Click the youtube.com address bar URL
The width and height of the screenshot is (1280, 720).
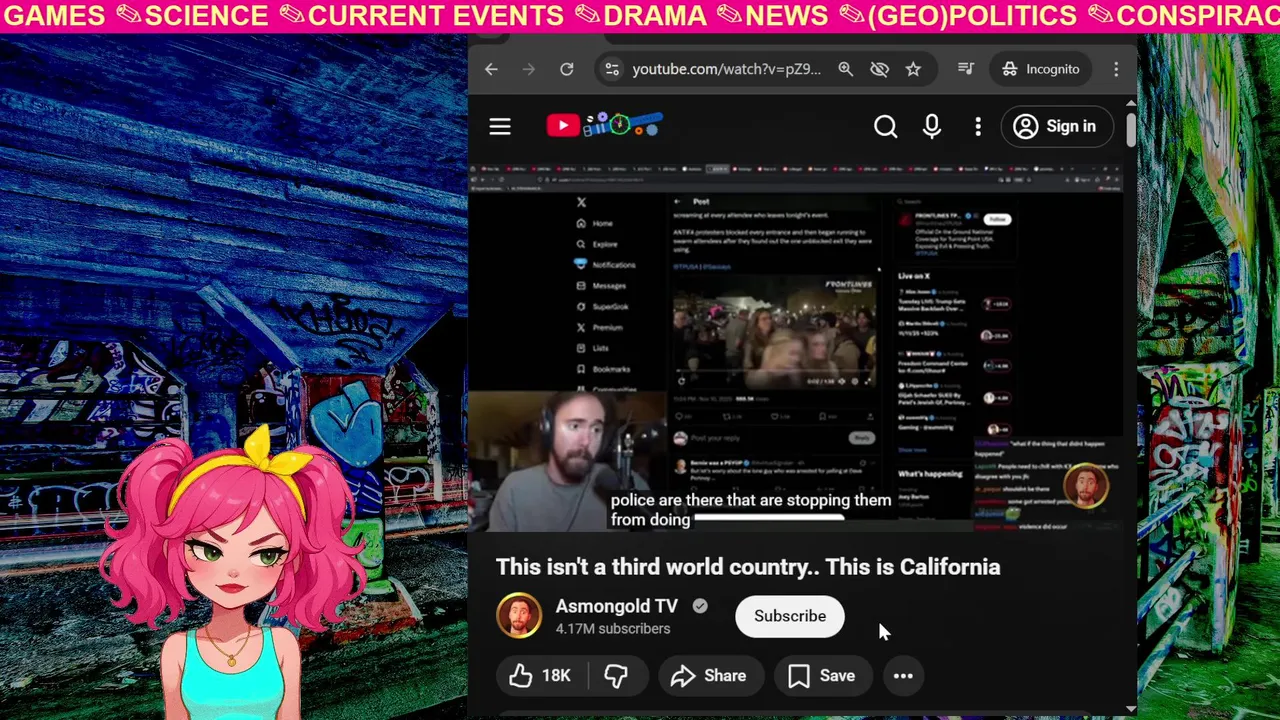point(727,69)
